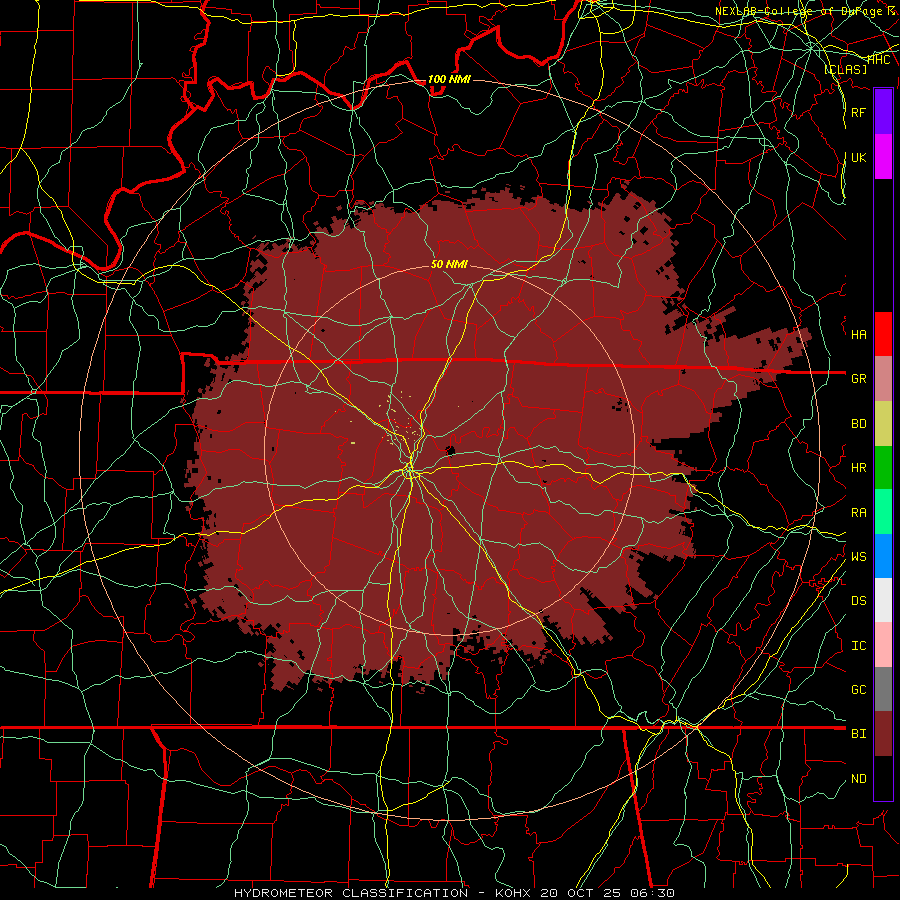900x900 pixels.
Task: Click the BD legend label
Action: pyautogui.click(x=858, y=424)
